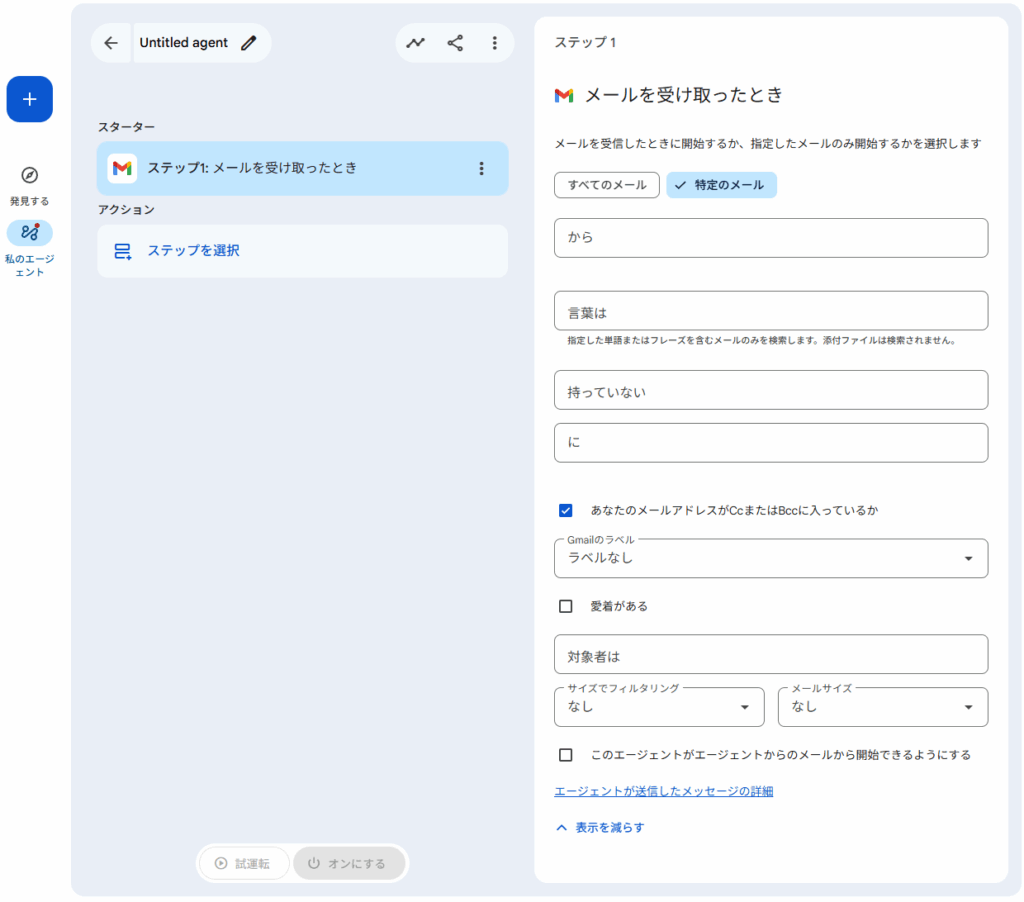Open the 発見する compass icon
This screenshot has height=902, width=1024.
pos(29,176)
